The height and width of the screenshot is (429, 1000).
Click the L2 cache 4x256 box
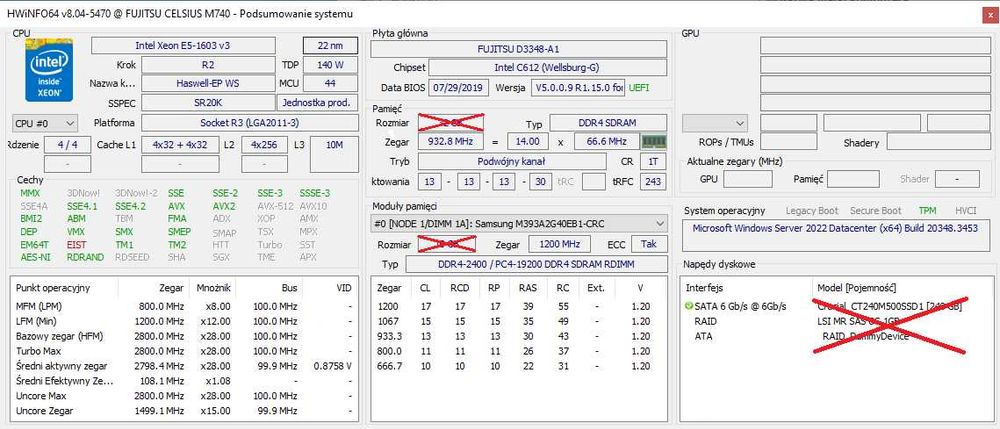pyautogui.click(x=264, y=145)
